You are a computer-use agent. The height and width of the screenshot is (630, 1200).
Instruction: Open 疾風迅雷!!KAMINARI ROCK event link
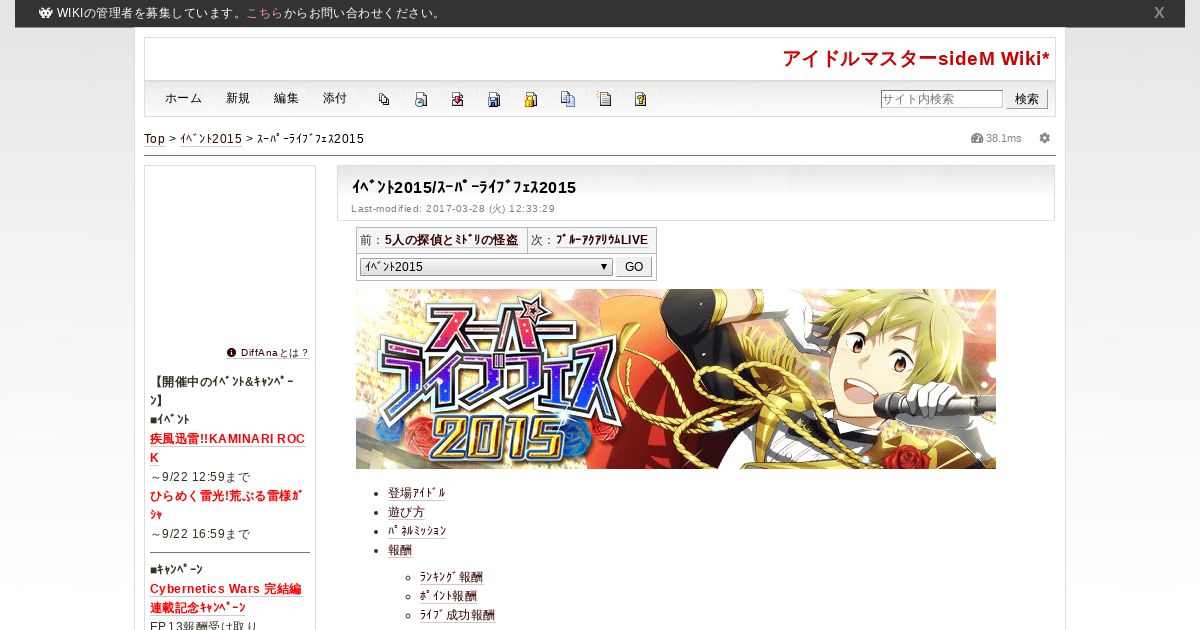(x=227, y=448)
